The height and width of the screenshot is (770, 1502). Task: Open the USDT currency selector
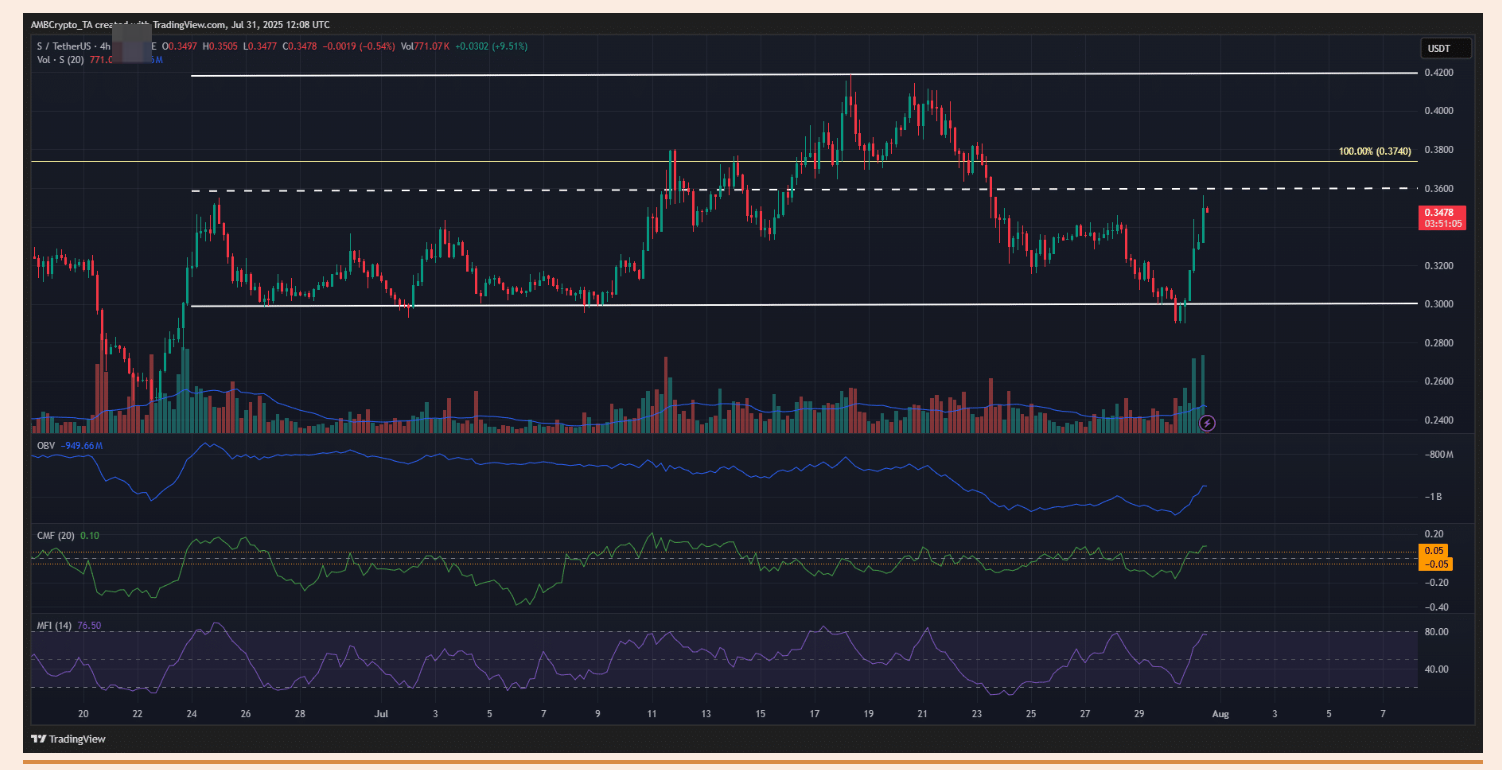click(x=1438, y=48)
